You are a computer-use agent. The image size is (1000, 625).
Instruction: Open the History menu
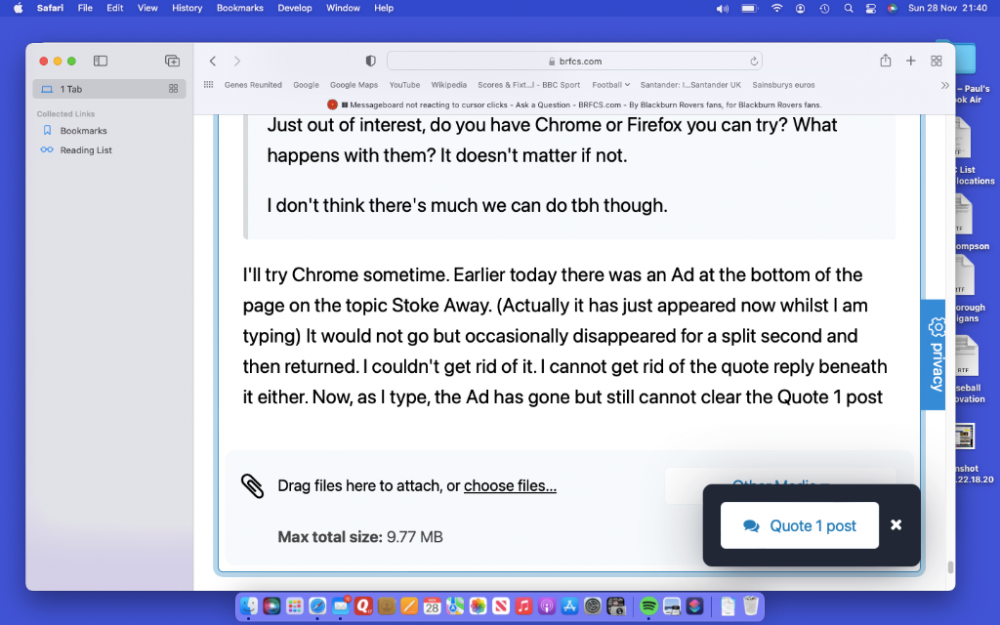point(187,8)
